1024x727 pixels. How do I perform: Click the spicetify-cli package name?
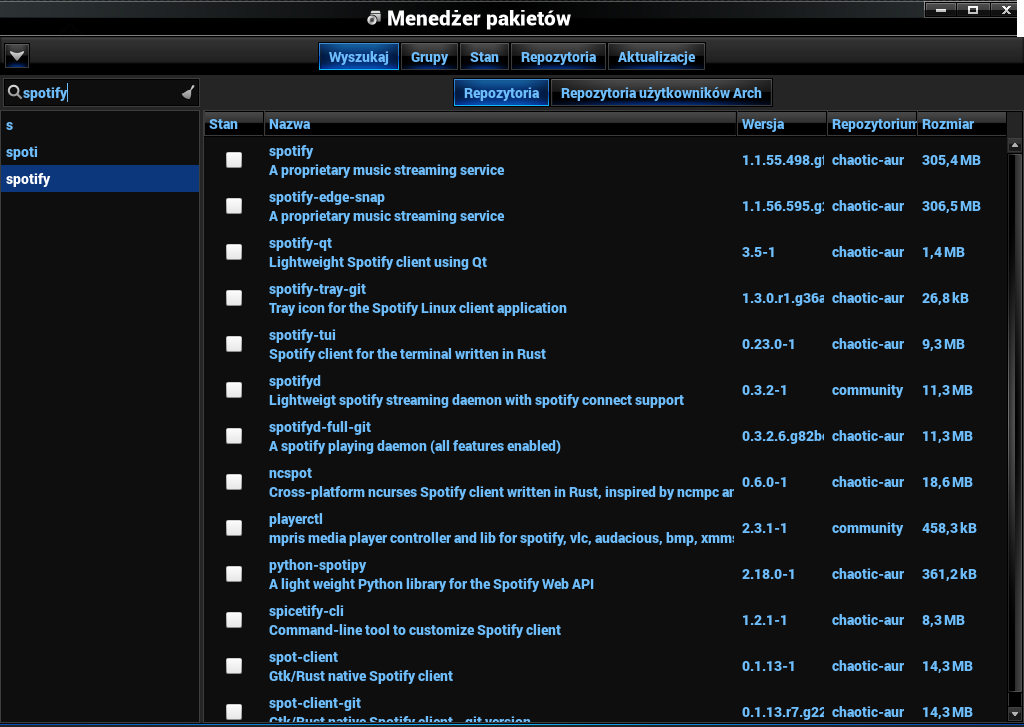coord(306,611)
